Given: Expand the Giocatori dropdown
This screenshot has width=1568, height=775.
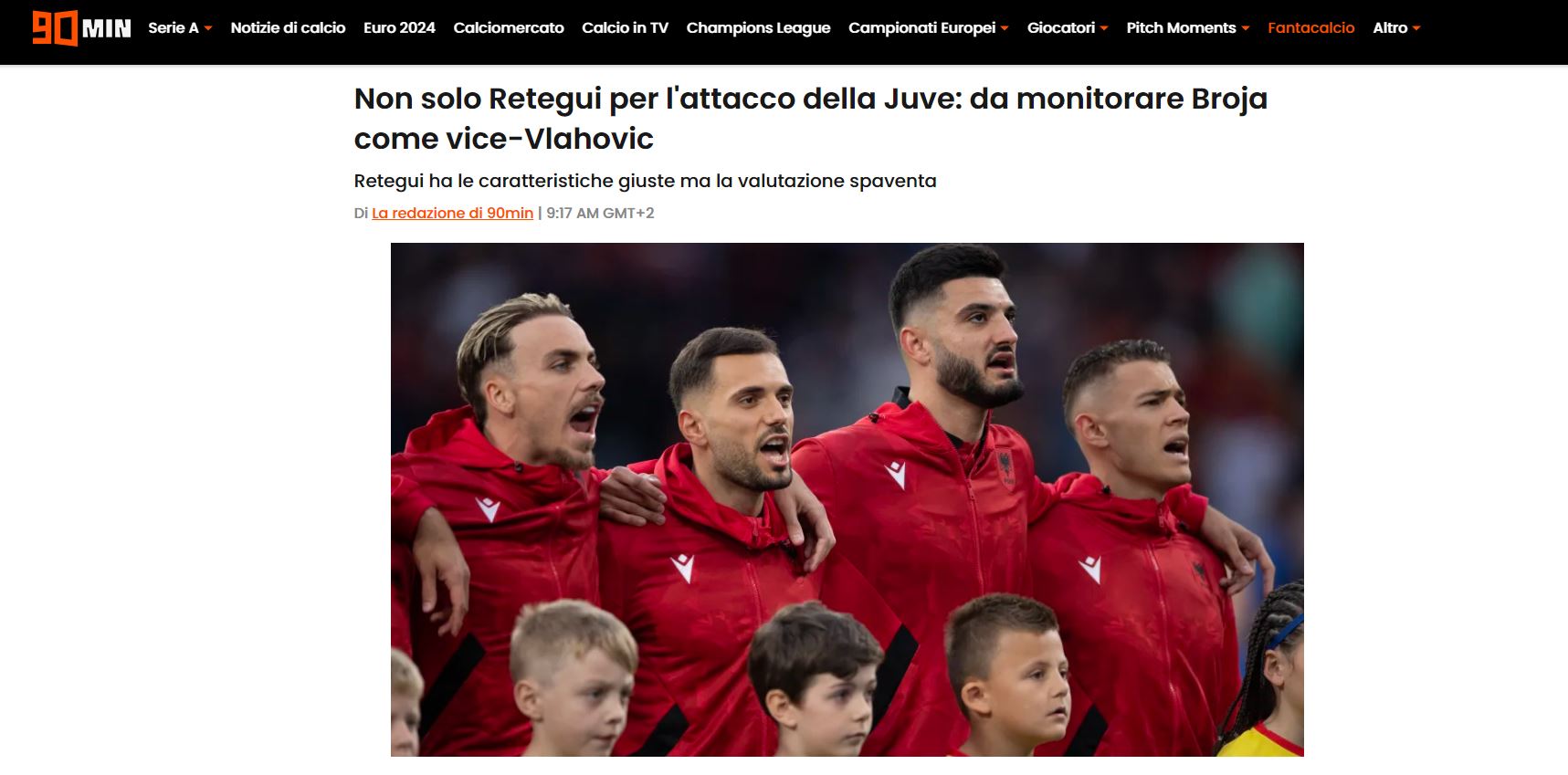Looking at the screenshot, I should (1068, 28).
